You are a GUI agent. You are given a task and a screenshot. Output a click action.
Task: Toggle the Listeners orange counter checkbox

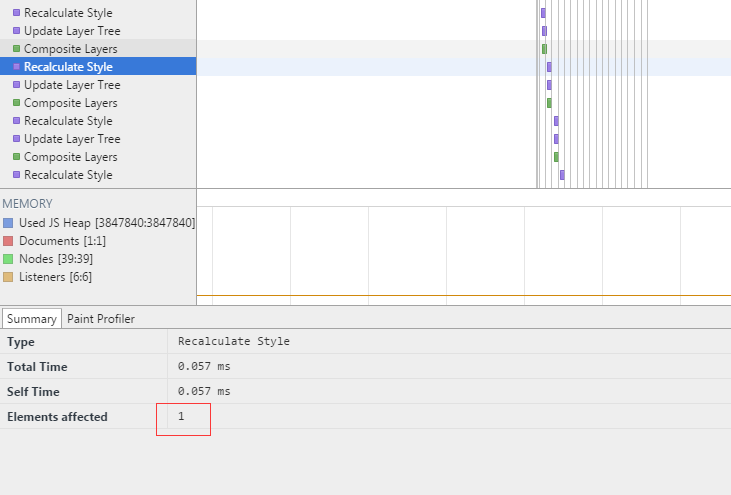pyautogui.click(x=8, y=277)
